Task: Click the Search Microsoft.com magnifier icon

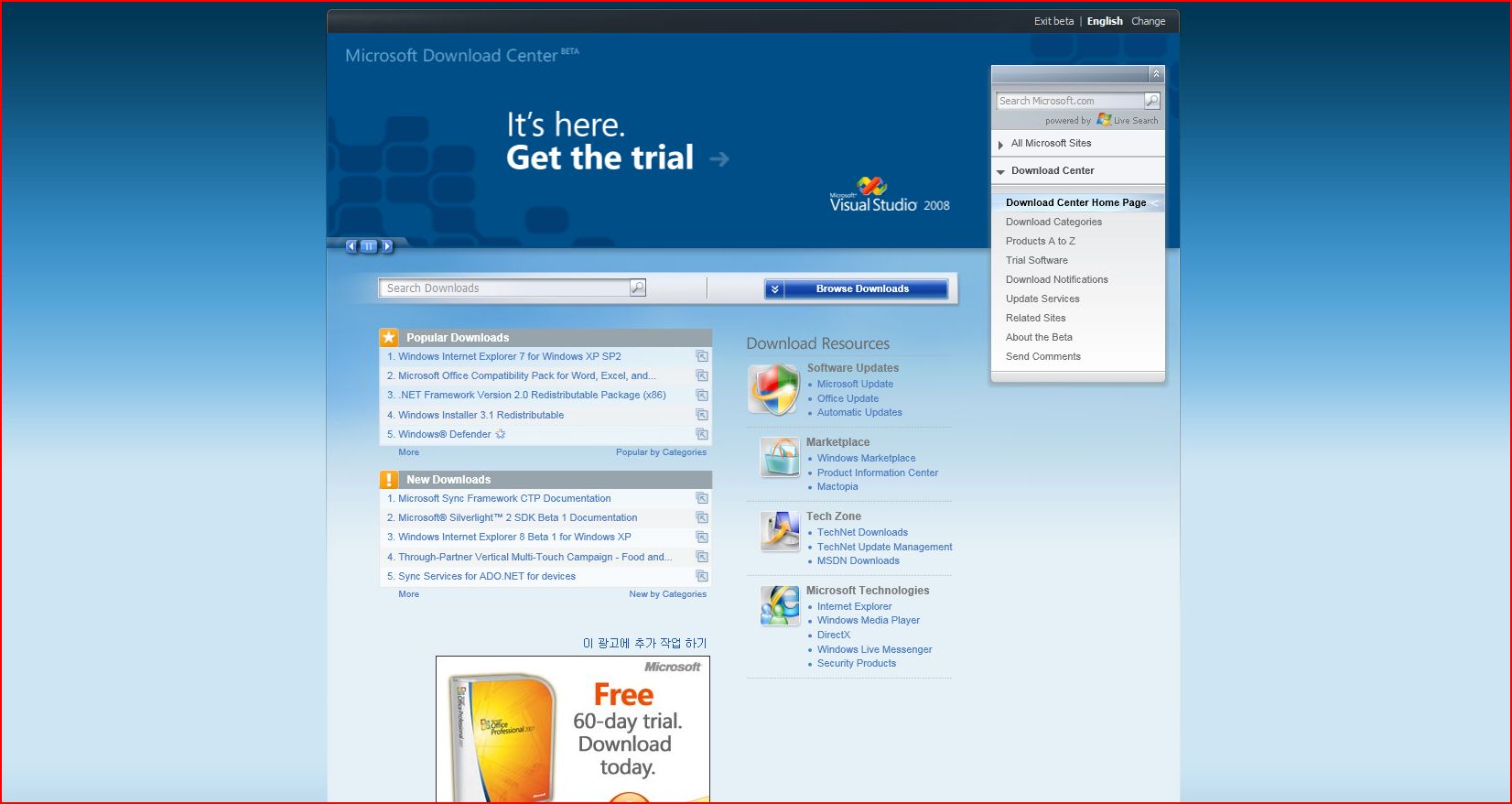Action: pyautogui.click(x=1152, y=101)
